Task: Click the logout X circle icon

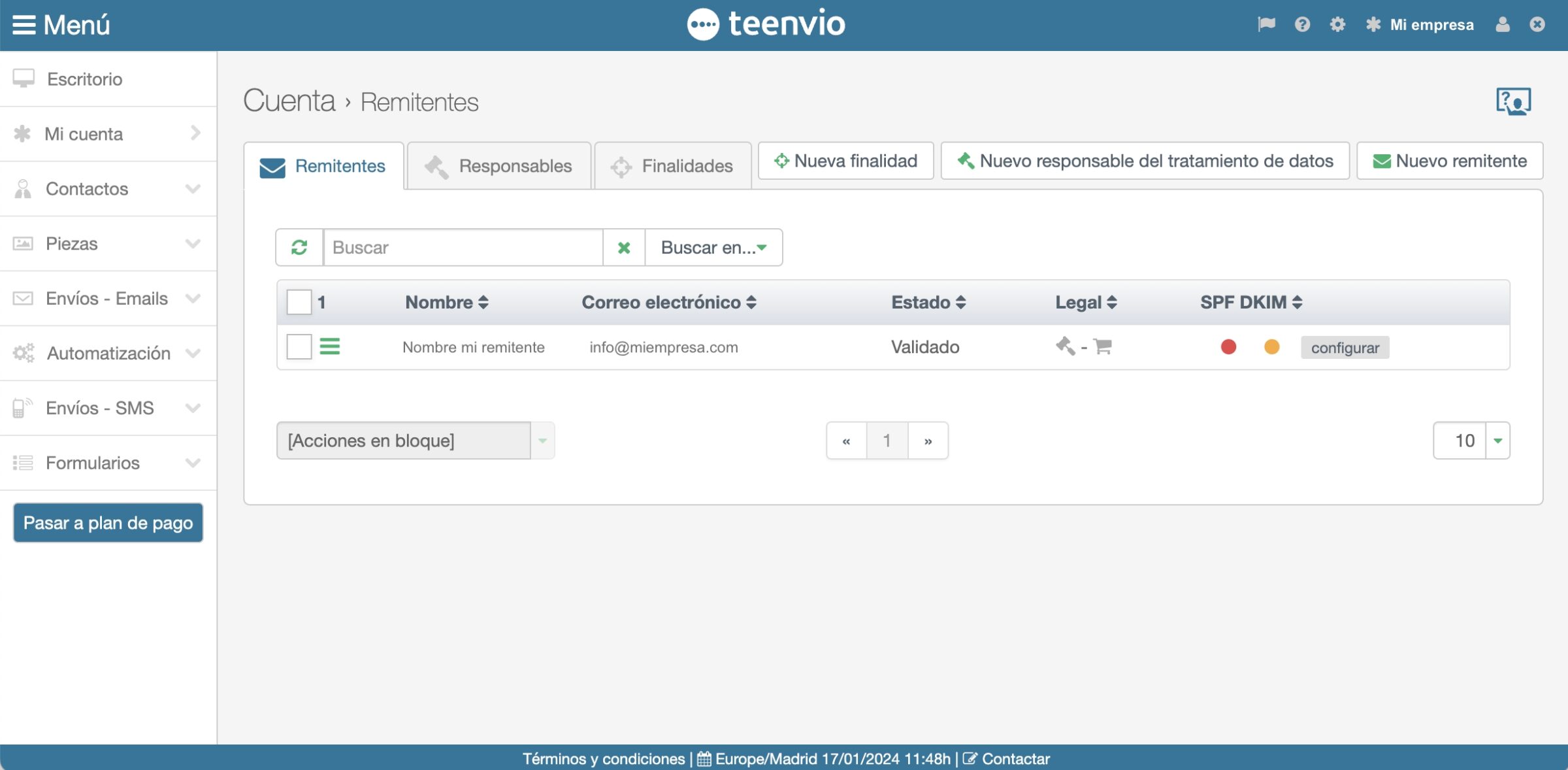Action: tap(1537, 24)
